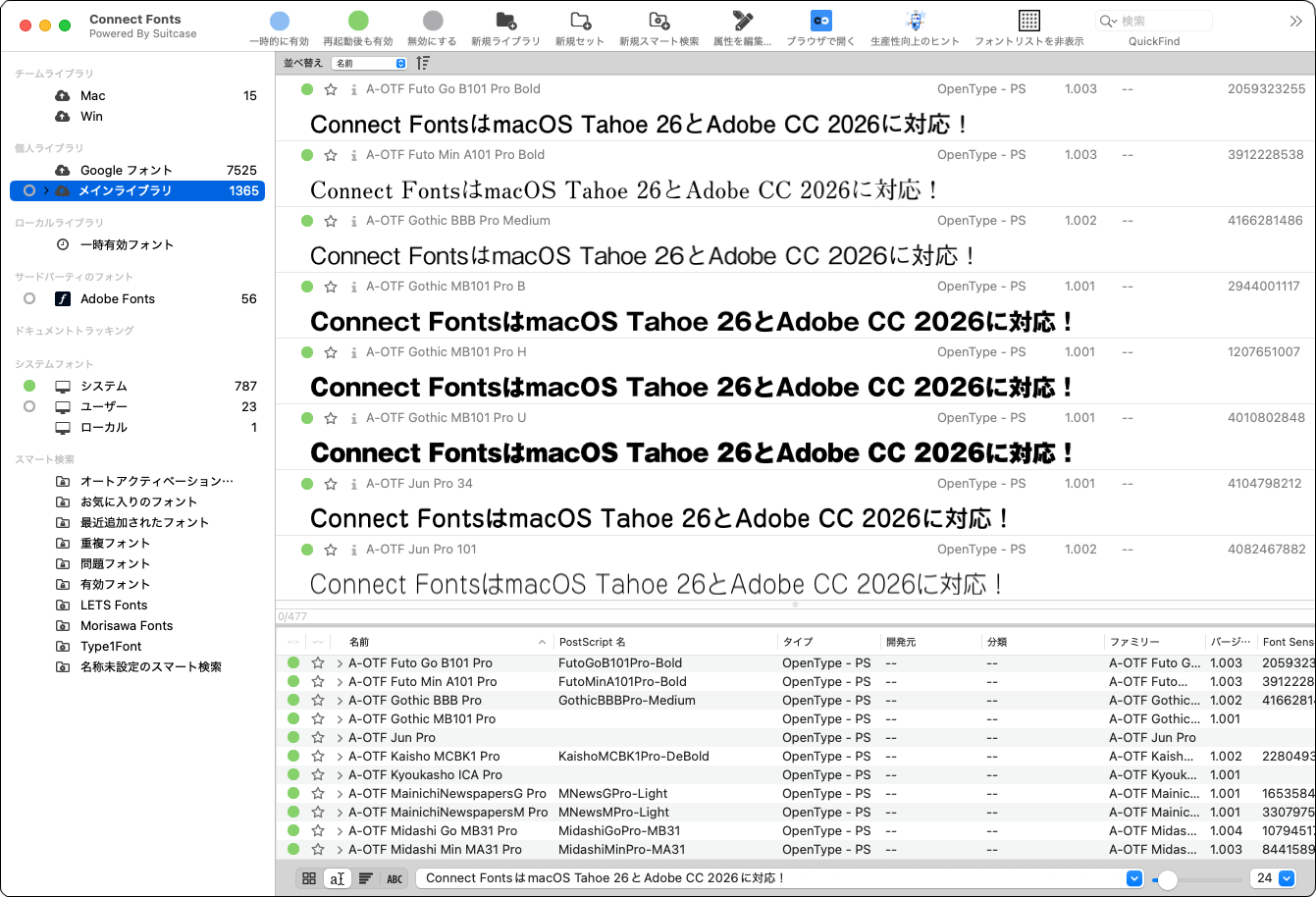Open the Type1Font smart search
1316x897 pixels.
point(137,646)
